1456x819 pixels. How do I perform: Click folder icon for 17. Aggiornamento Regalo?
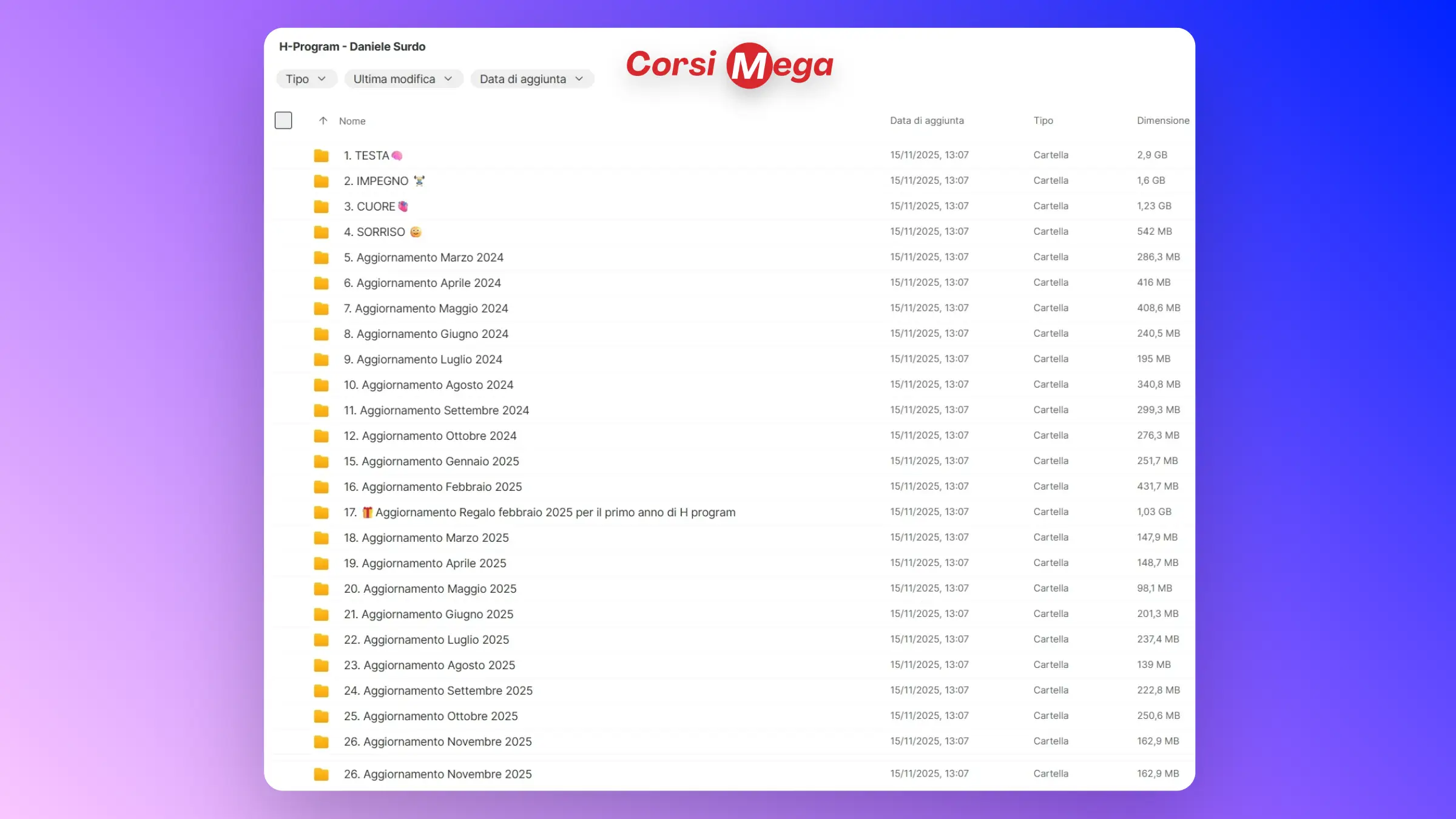pos(321,513)
